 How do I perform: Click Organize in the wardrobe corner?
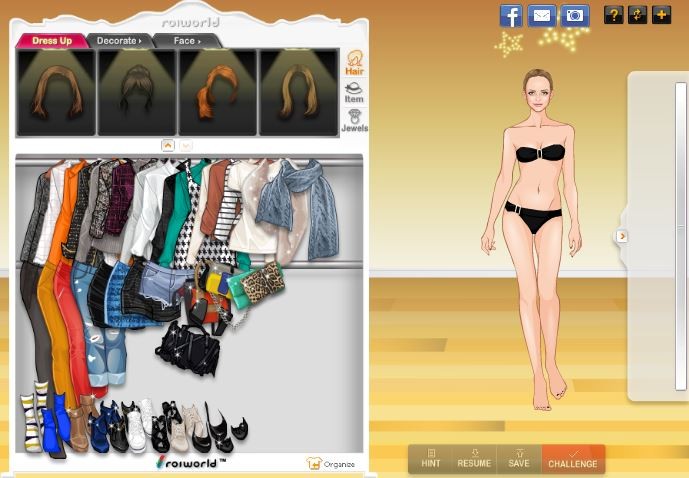point(331,464)
